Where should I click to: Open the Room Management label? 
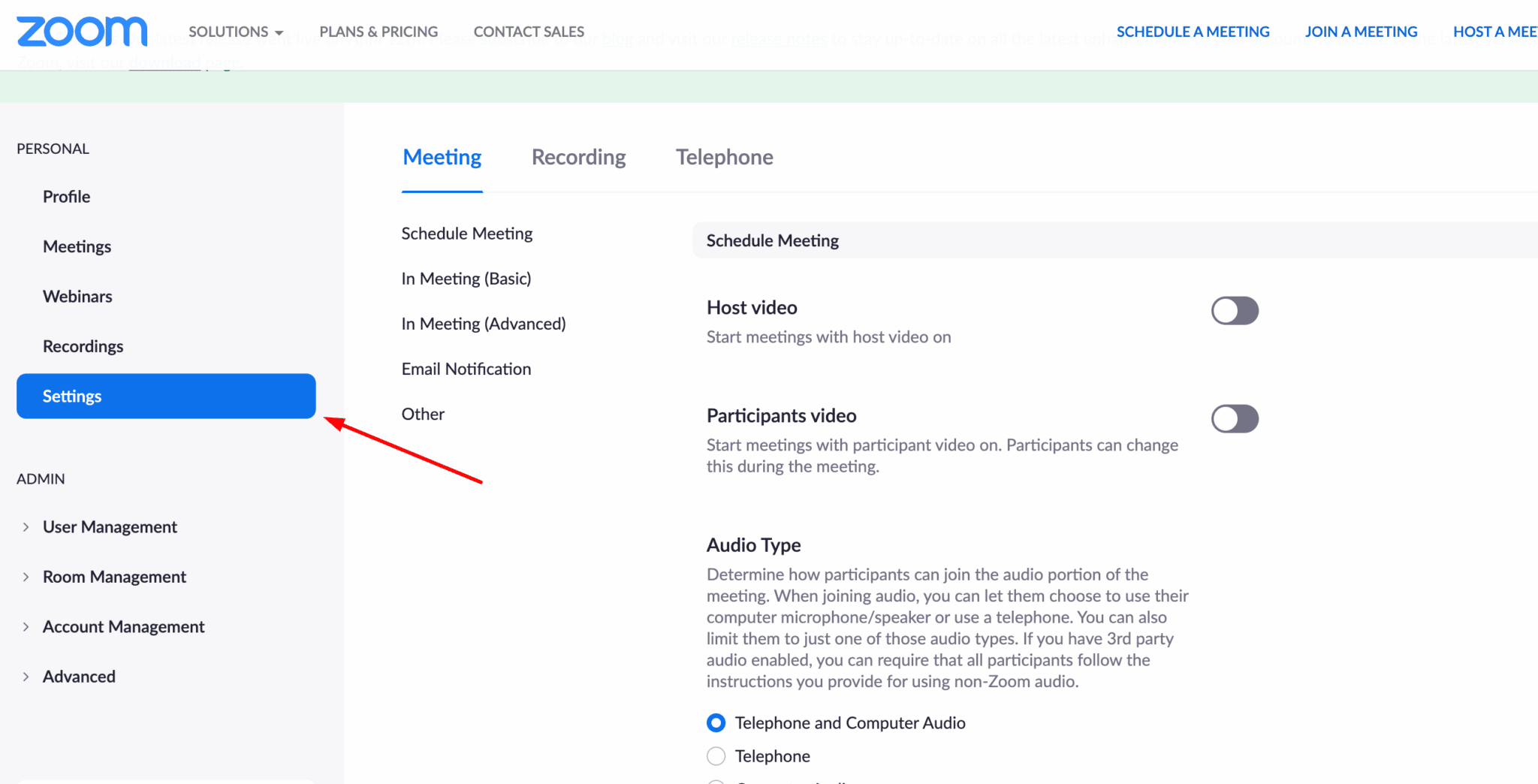(x=114, y=577)
